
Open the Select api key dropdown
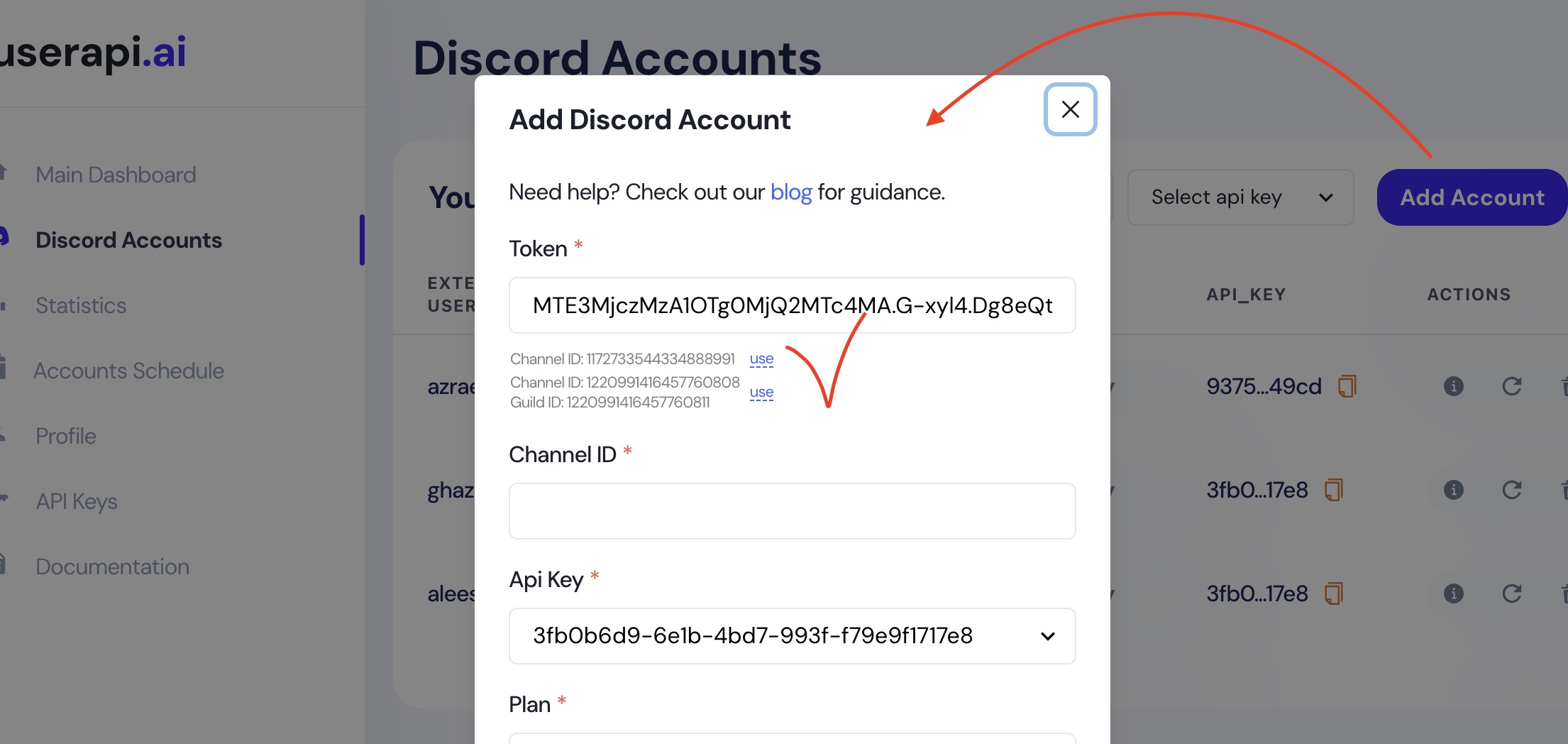point(1240,197)
